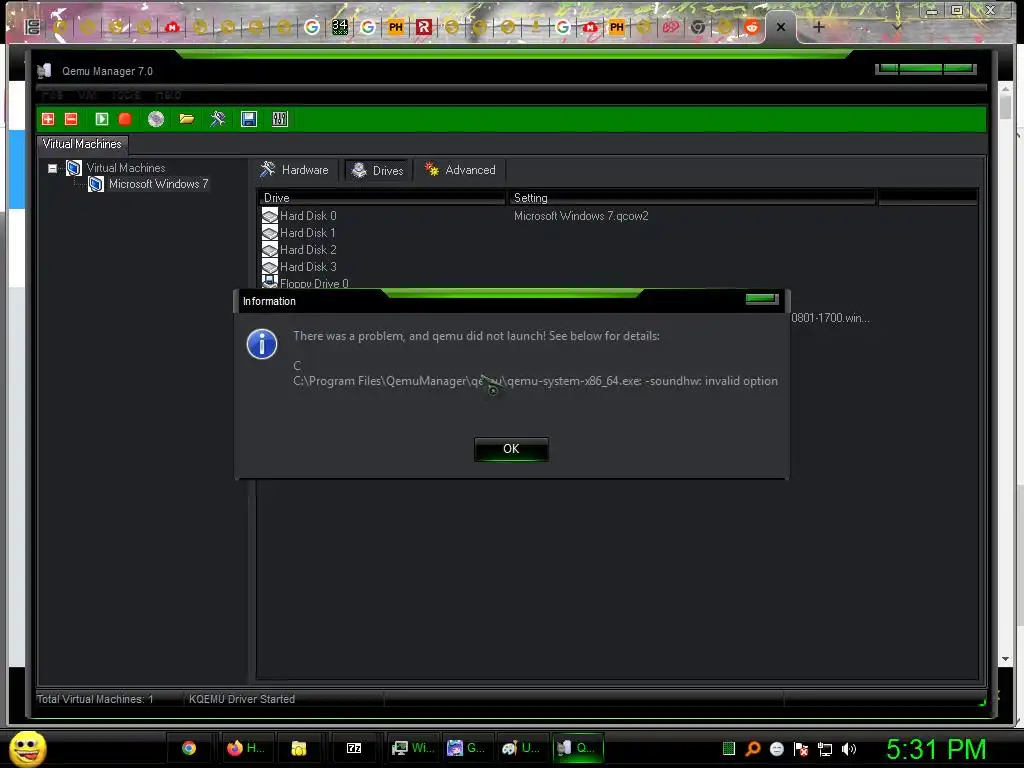Switch to the Reddit browser tab
The height and width of the screenshot is (768, 1024).
[x=752, y=27]
